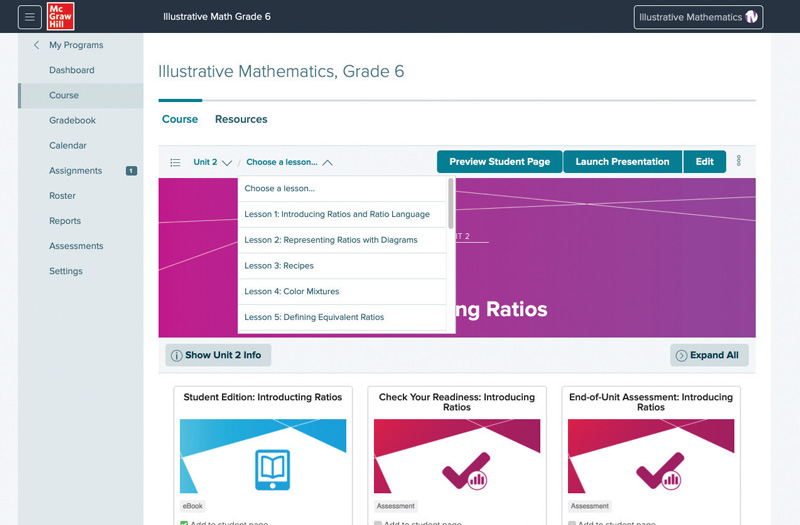Click End-of-Unit Assessment: Introducing Ratios title
The height and width of the screenshot is (525, 800).
click(x=651, y=402)
